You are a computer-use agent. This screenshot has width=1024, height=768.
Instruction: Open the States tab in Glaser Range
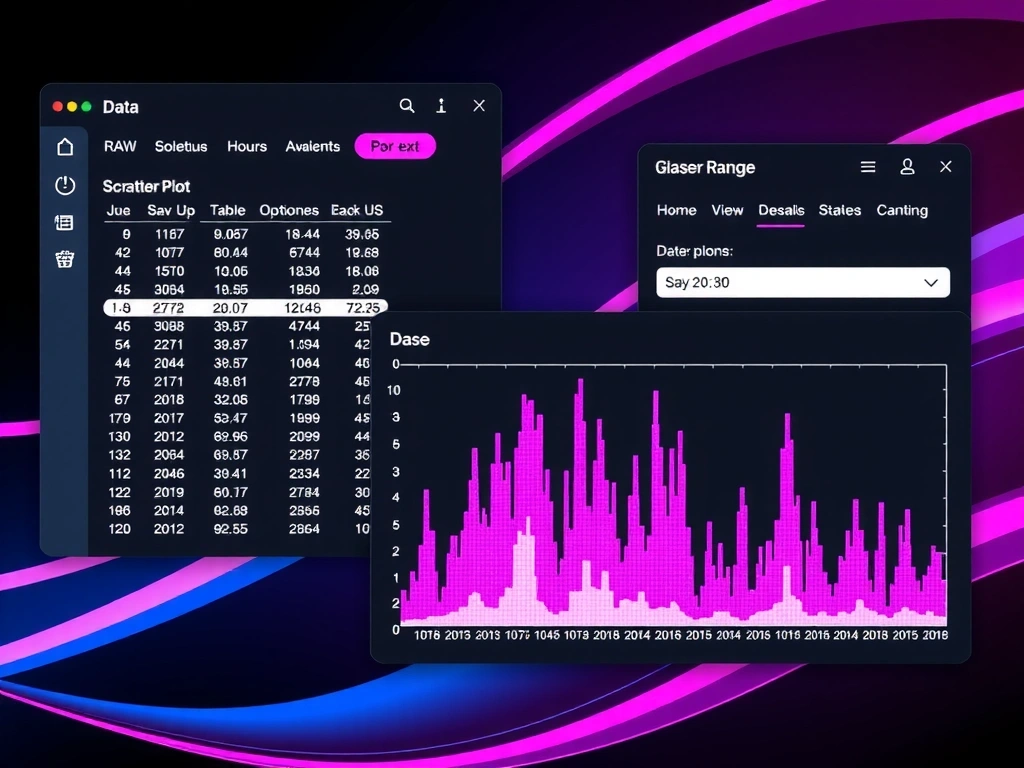(x=839, y=210)
